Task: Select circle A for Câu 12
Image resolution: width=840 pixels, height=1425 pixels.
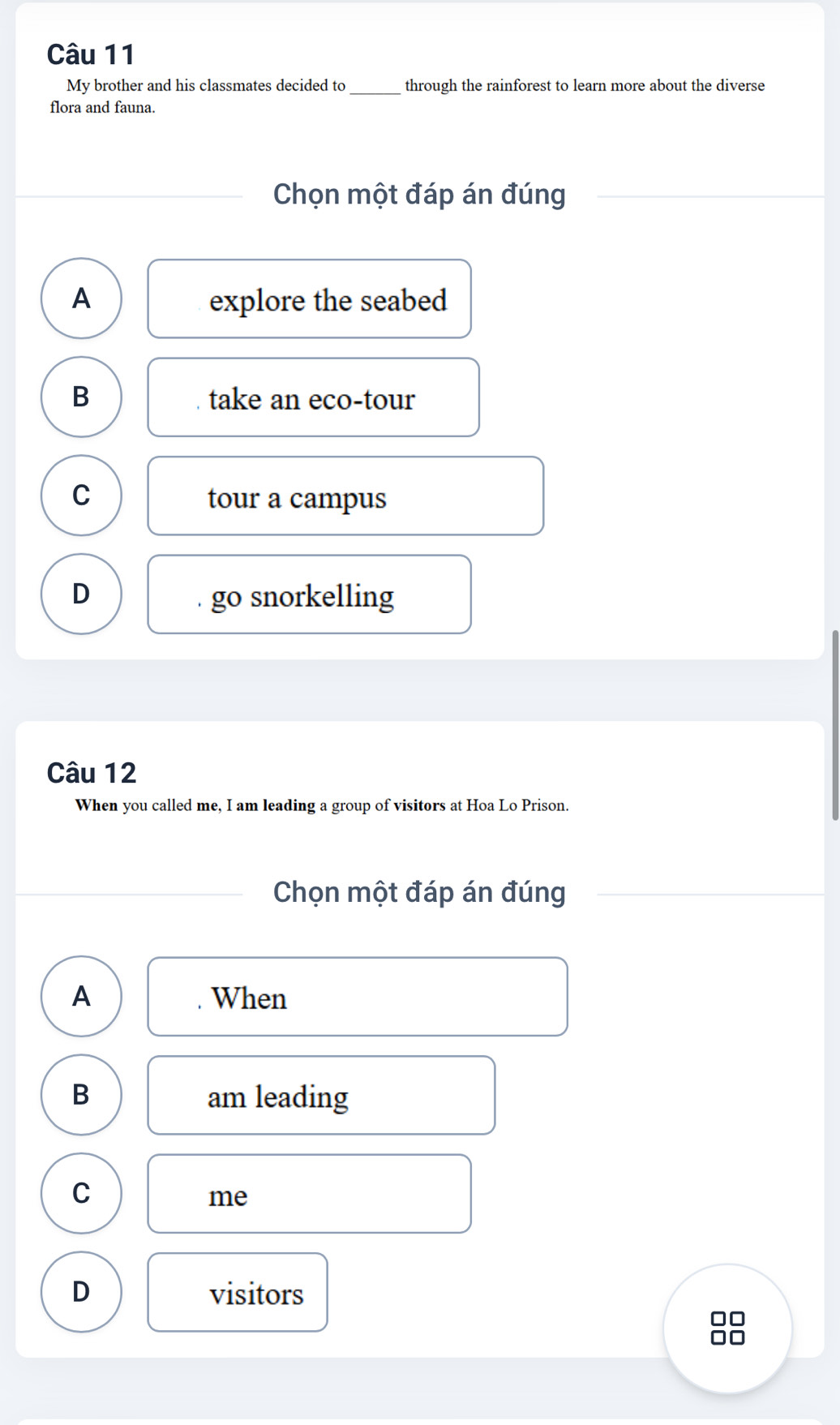Action: click(81, 996)
